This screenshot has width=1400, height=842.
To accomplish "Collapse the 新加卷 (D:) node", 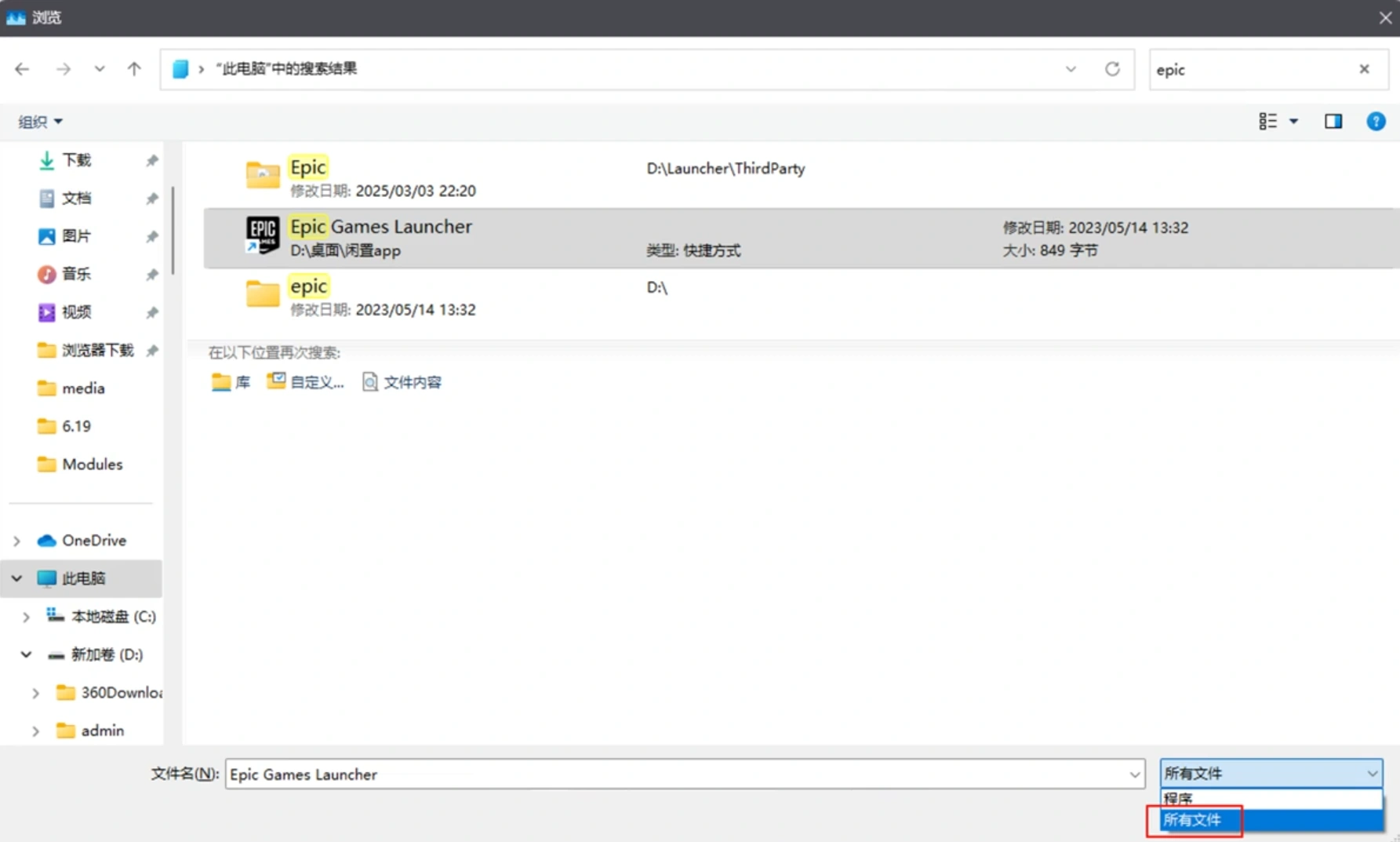I will click(26, 654).
